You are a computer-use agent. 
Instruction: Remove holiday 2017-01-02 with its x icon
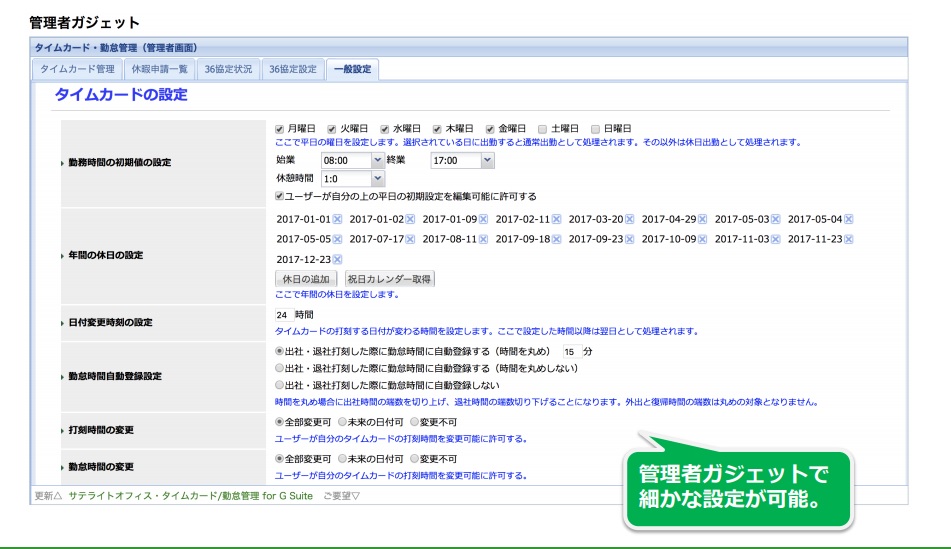coord(410,219)
